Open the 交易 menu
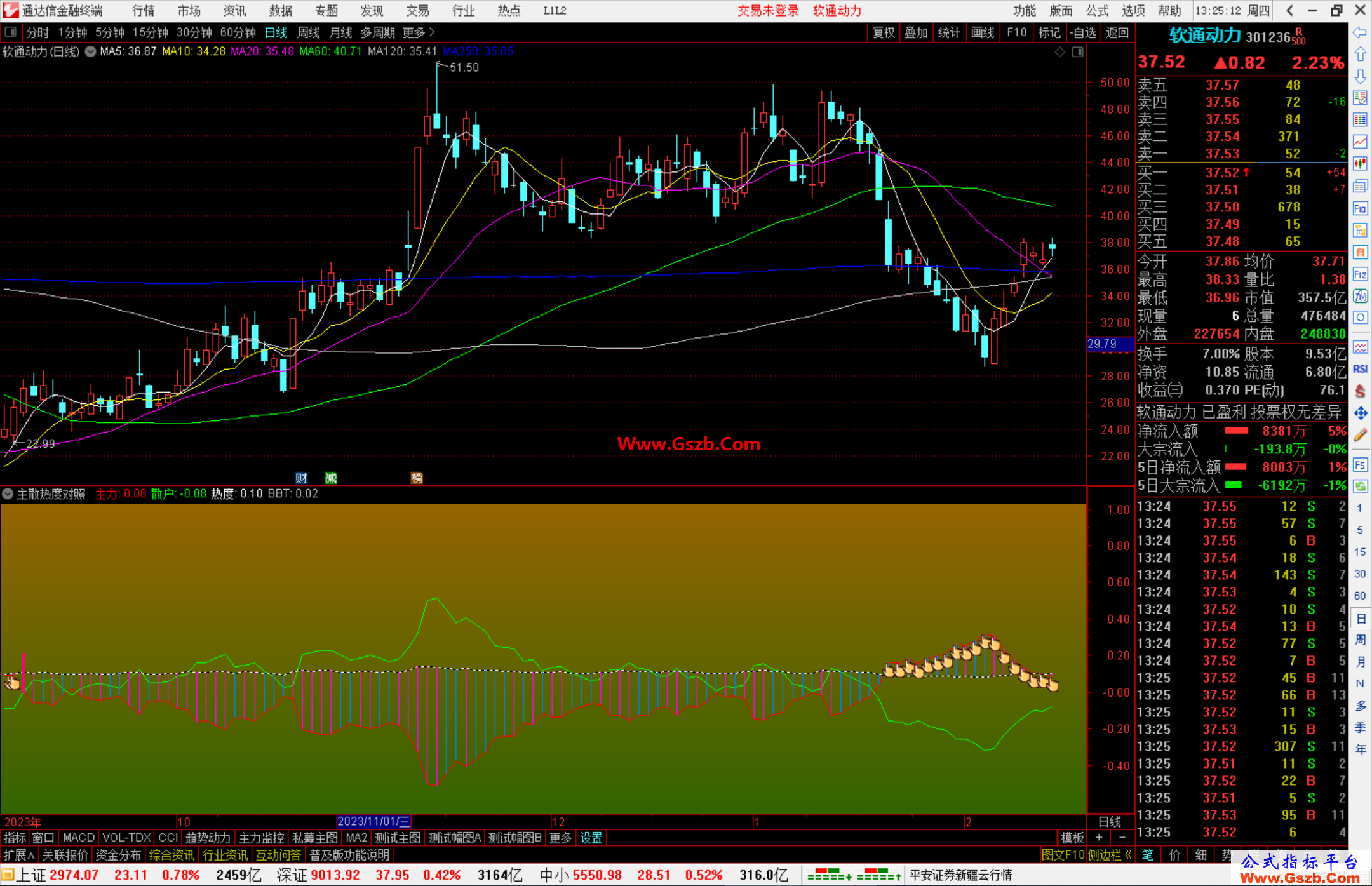The image size is (1372, 886). coord(417,10)
